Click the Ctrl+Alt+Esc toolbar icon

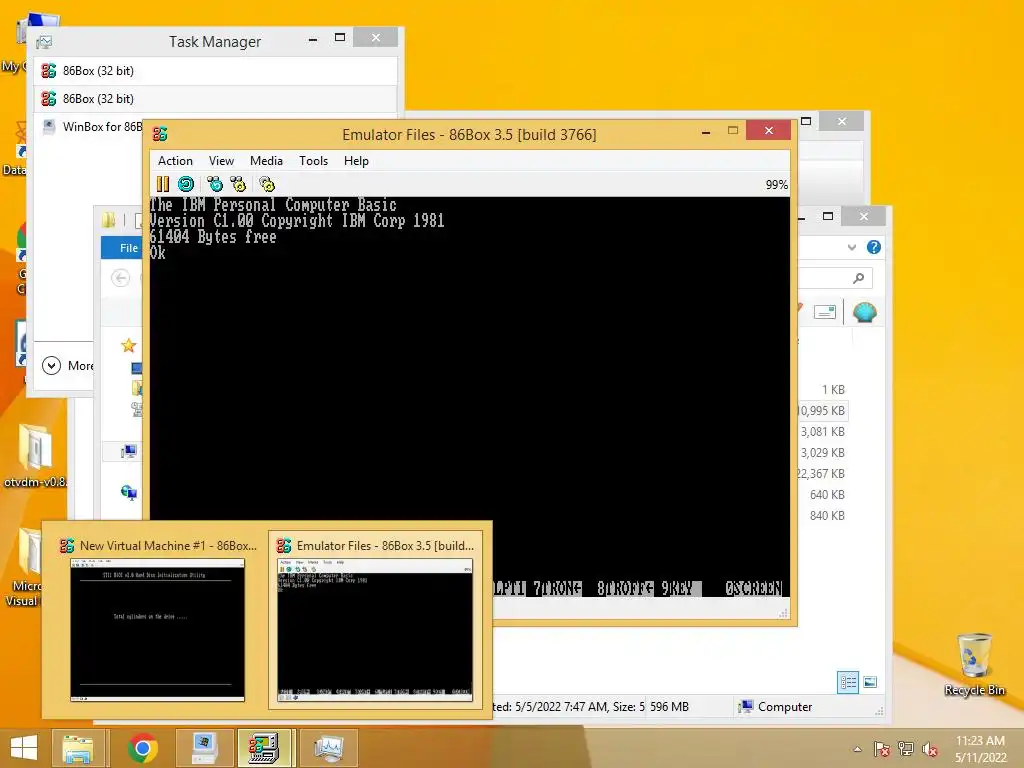[x=238, y=185]
